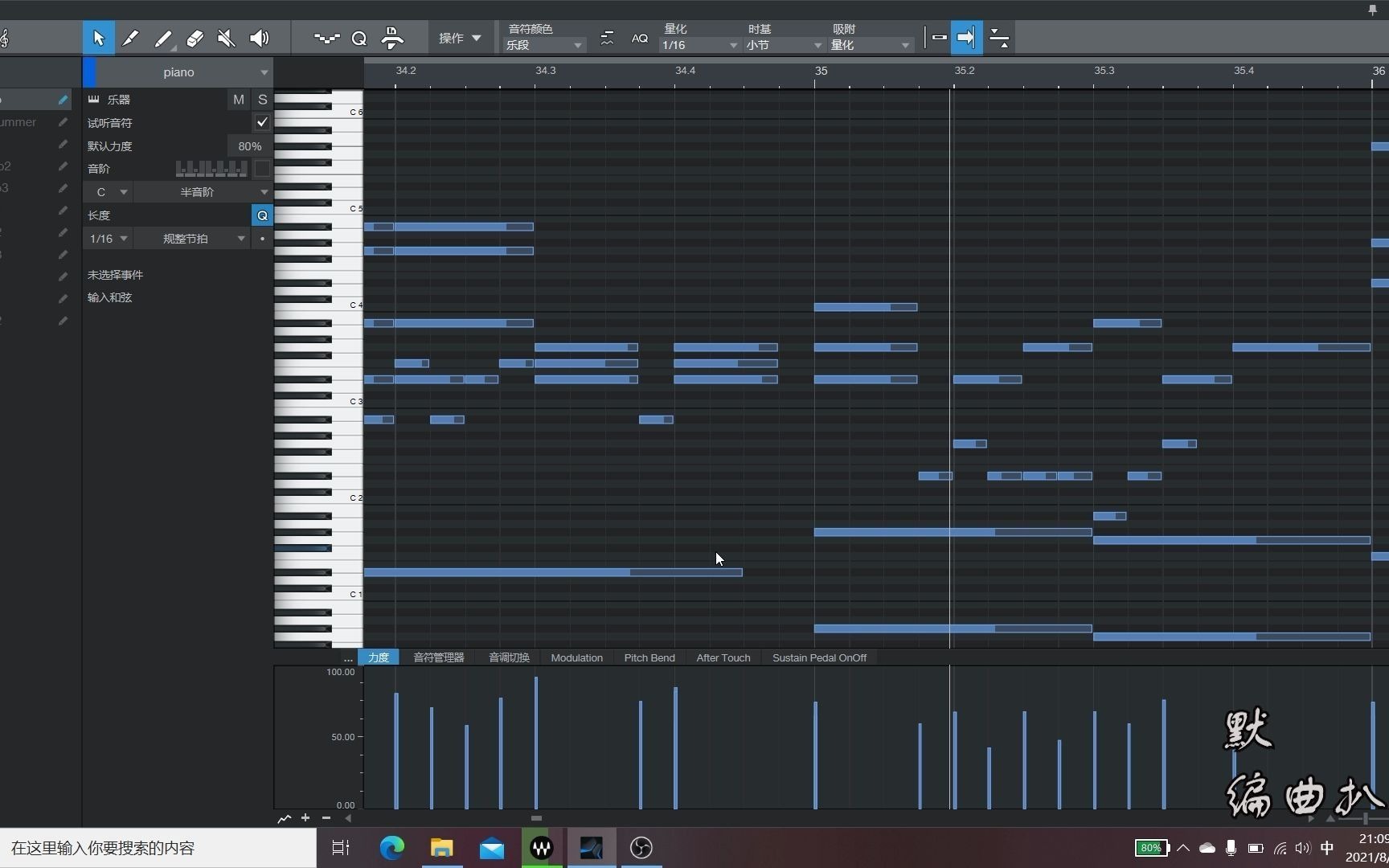Click the edit-follows-arrangement icon
This screenshot has height=868, width=1389.
[x=999, y=37]
